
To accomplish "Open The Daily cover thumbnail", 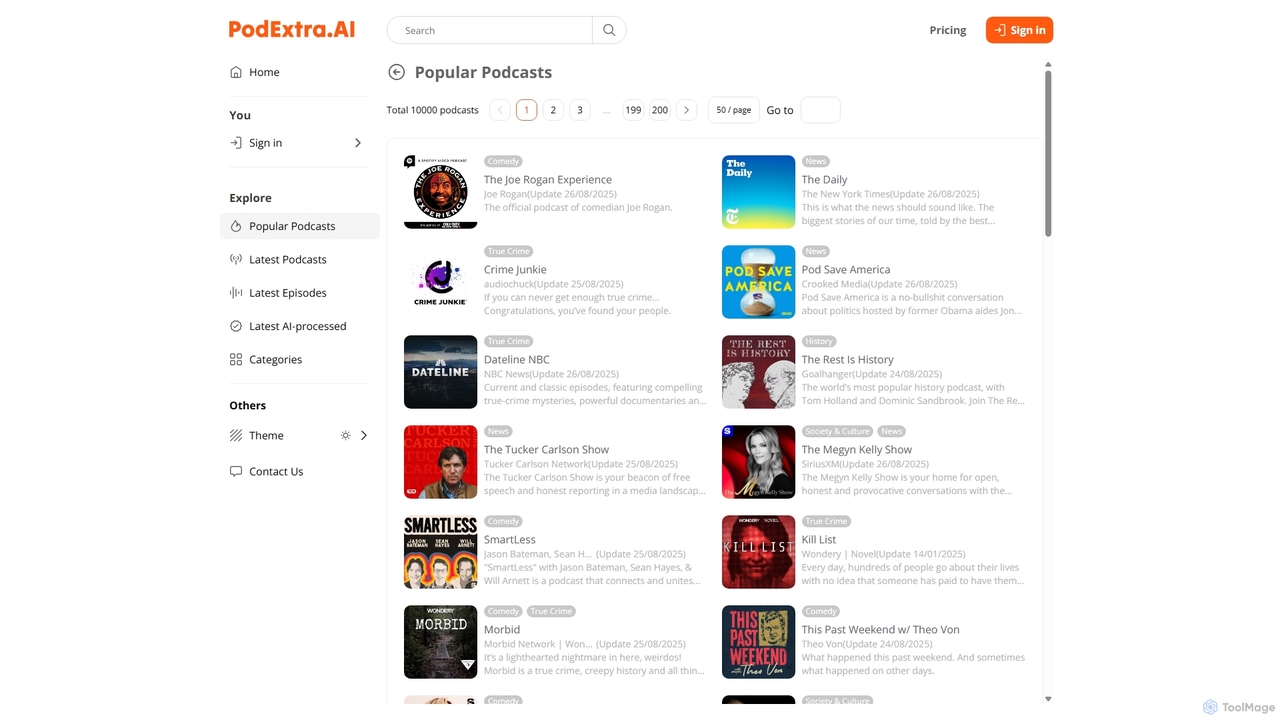I will click(x=759, y=192).
